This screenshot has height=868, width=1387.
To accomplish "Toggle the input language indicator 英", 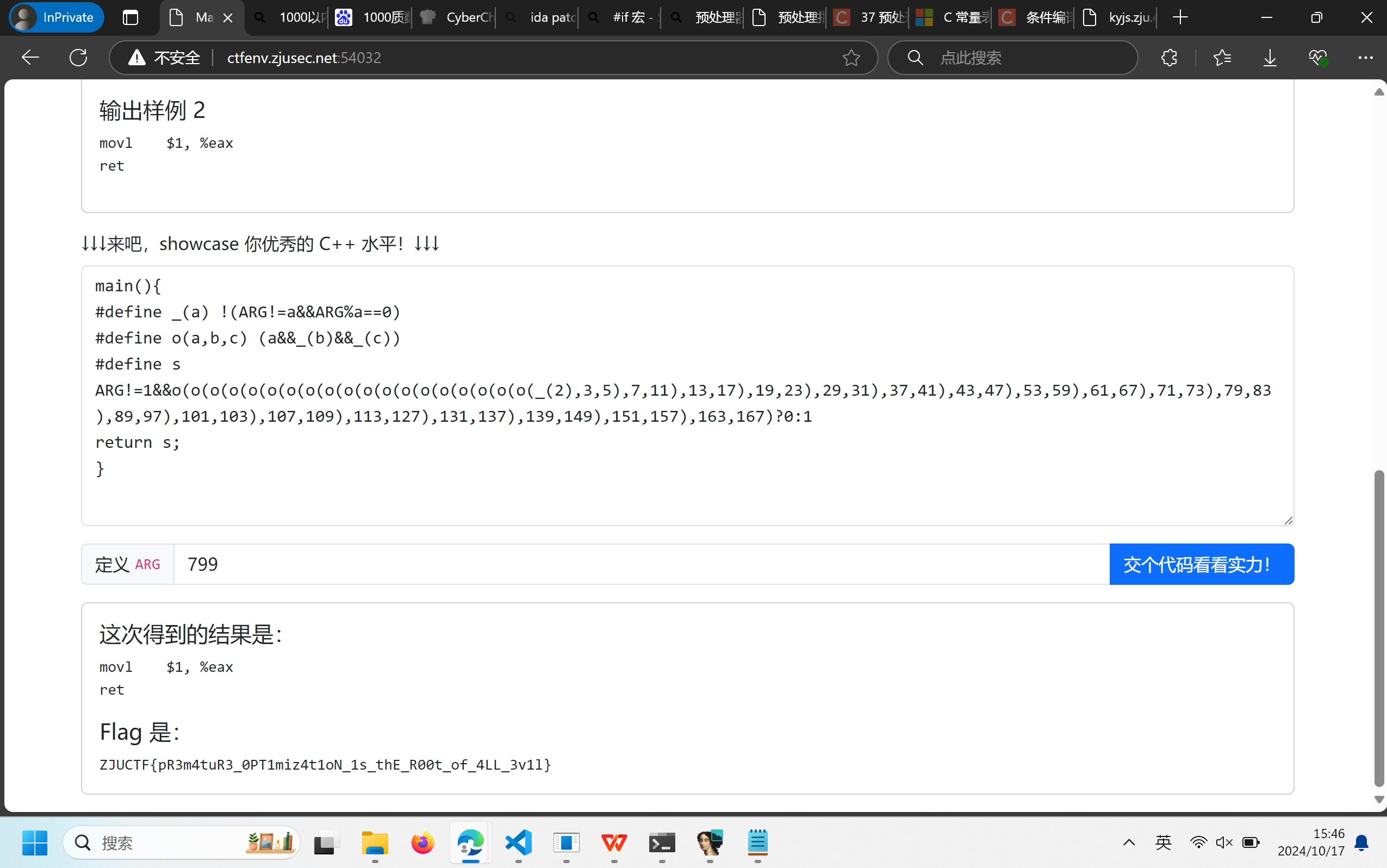I will pyautogui.click(x=1163, y=842).
